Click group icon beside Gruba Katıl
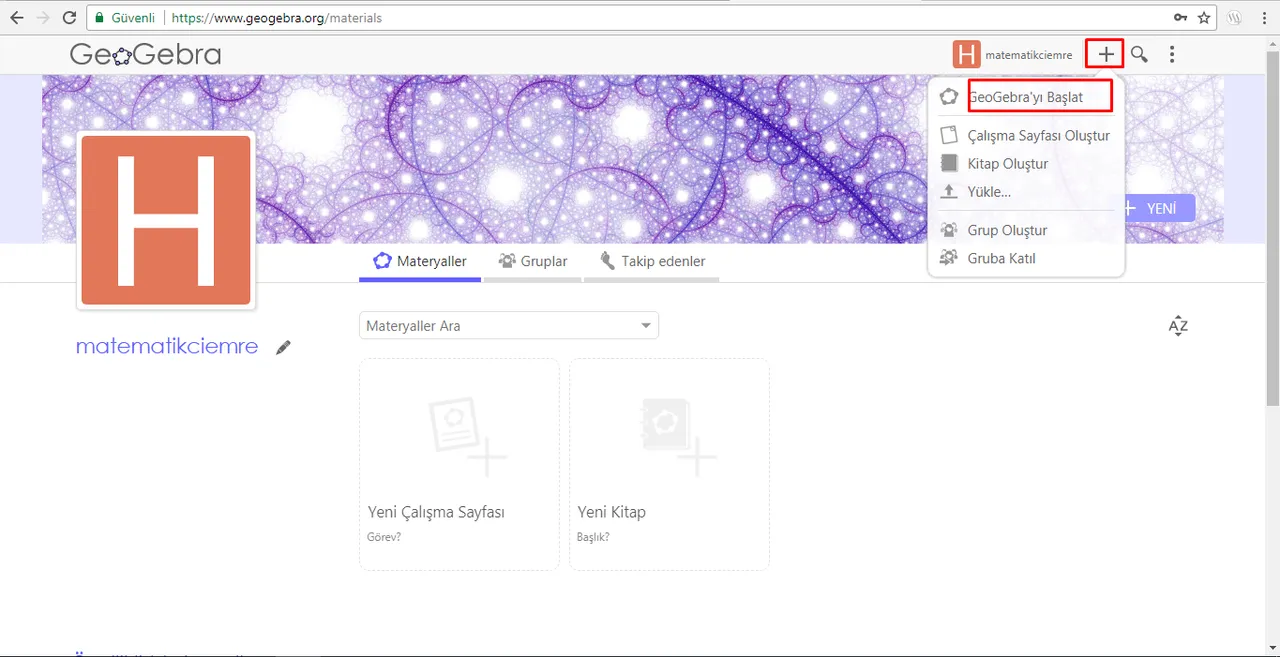1280x657 pixels. pos(949,258)
